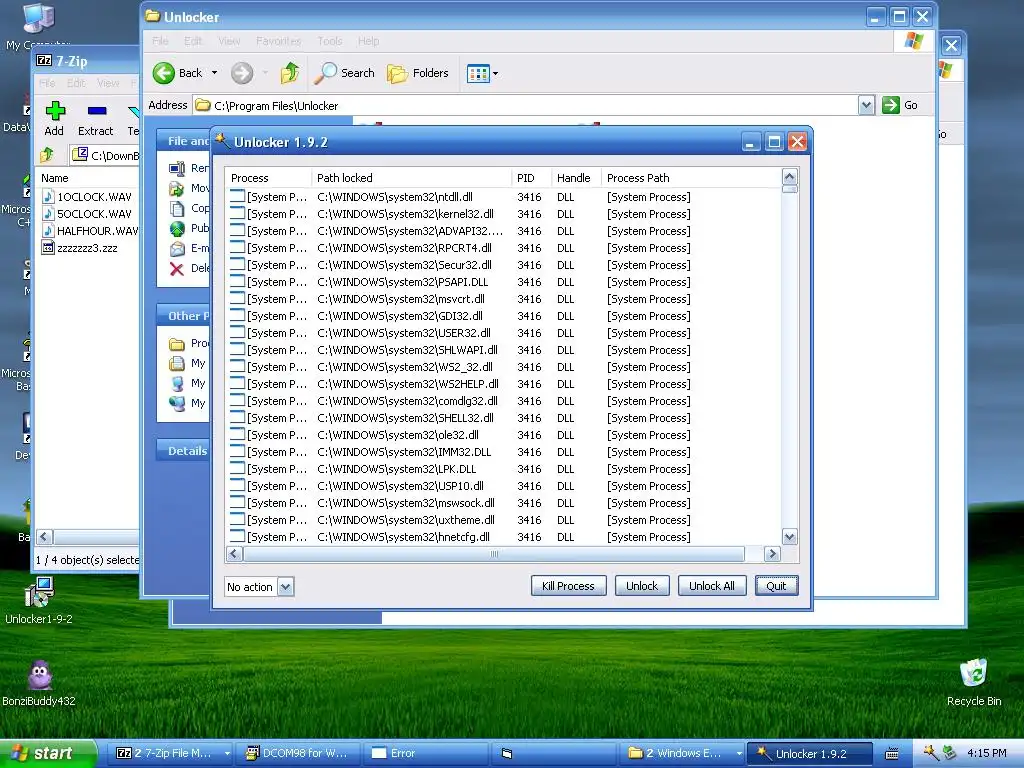Sort by the Process Path column header

pos(691,178)
